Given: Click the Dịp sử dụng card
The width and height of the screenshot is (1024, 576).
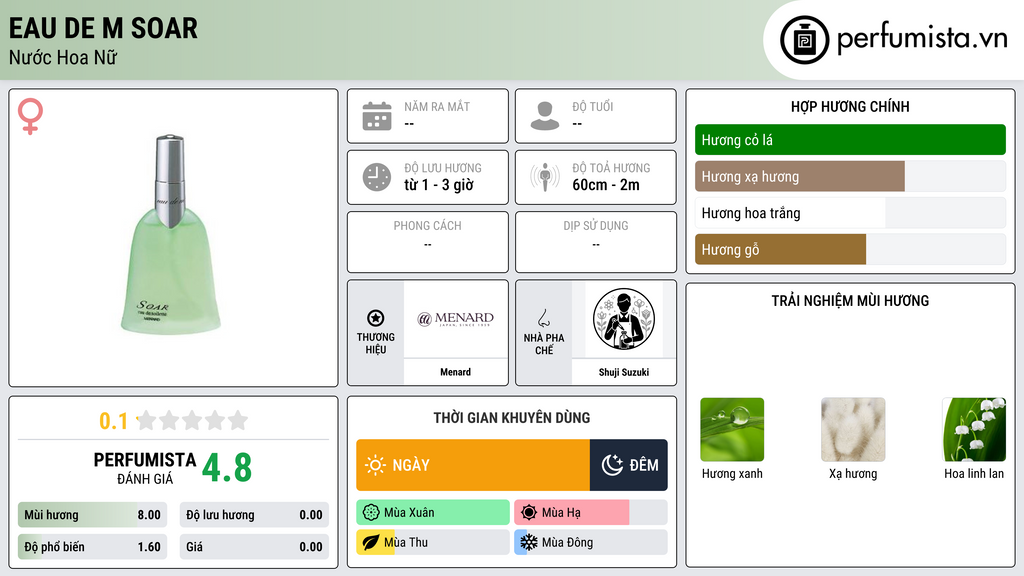Looking at the screenshot, I should point(596,242).
